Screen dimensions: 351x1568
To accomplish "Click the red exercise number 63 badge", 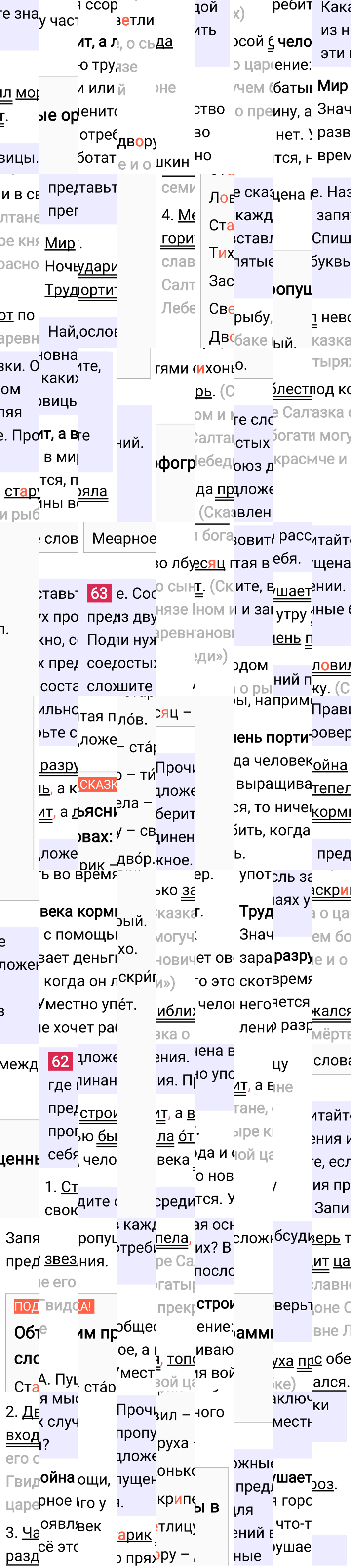I will click(x=99, y=593).
